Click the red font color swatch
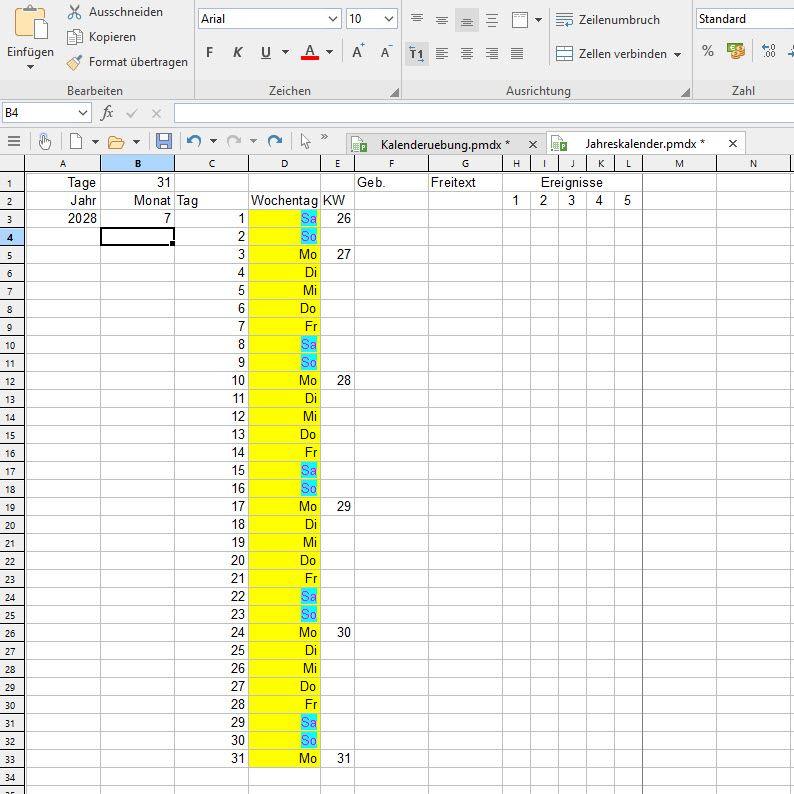 pos(309,53)
